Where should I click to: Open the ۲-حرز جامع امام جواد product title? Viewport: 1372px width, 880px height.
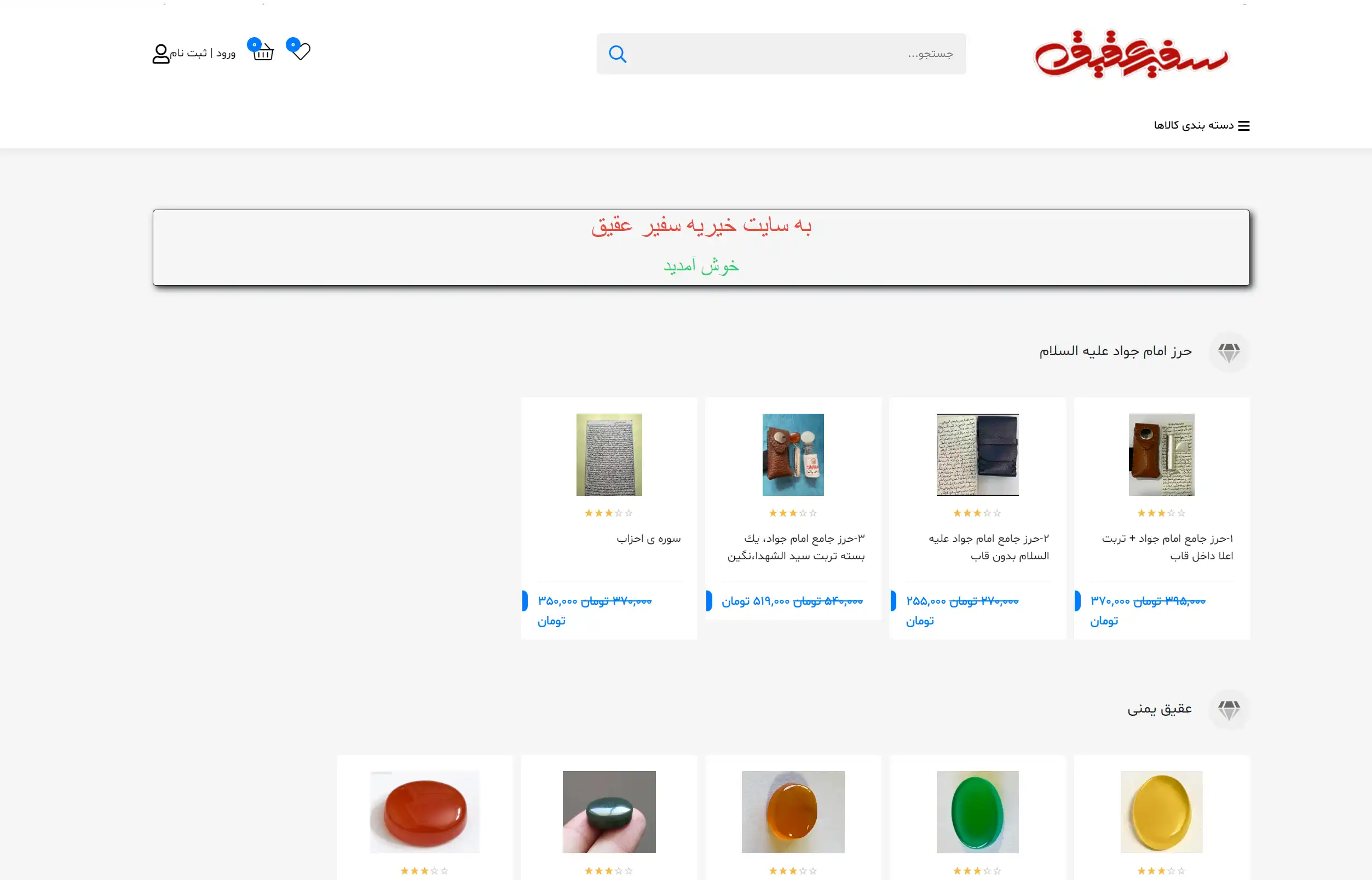tap(989, 547)
